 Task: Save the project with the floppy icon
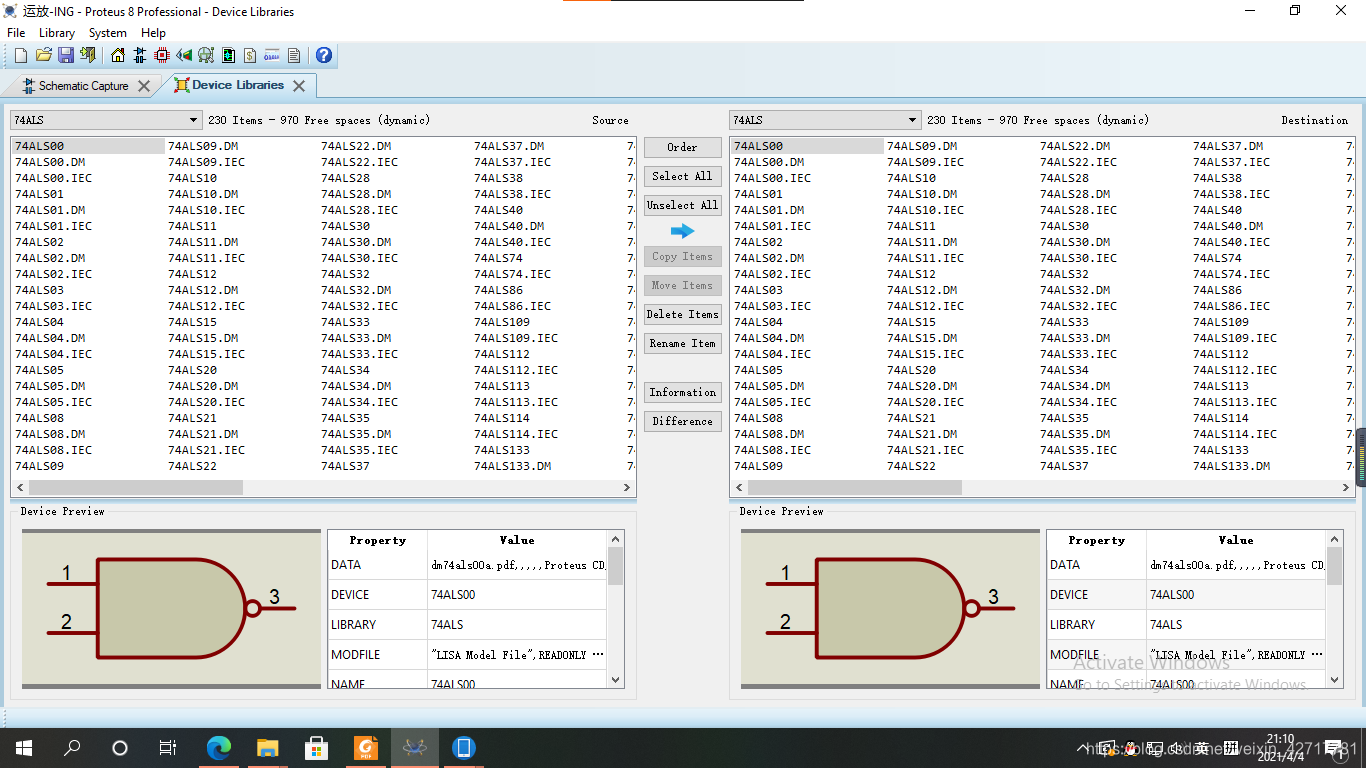[x=66, y=55]
